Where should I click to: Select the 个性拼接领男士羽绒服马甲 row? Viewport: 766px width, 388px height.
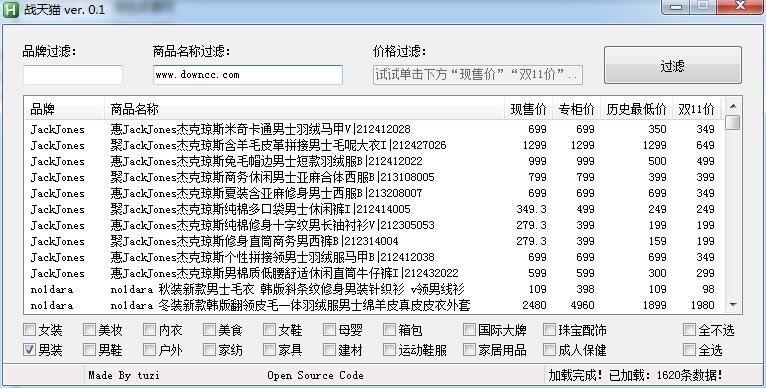374,258
